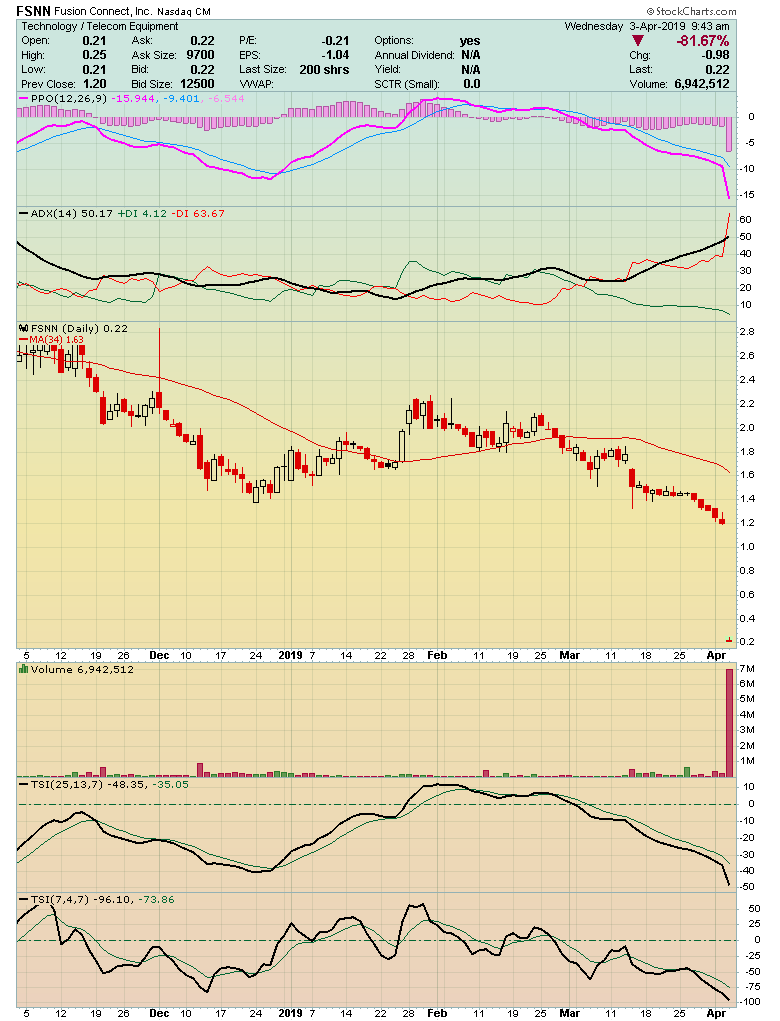The height and width of the screenshot is (1021, 780).
Task: Click the candlestick icon beside FSNN (Daily)
Action: pos(23,329)
